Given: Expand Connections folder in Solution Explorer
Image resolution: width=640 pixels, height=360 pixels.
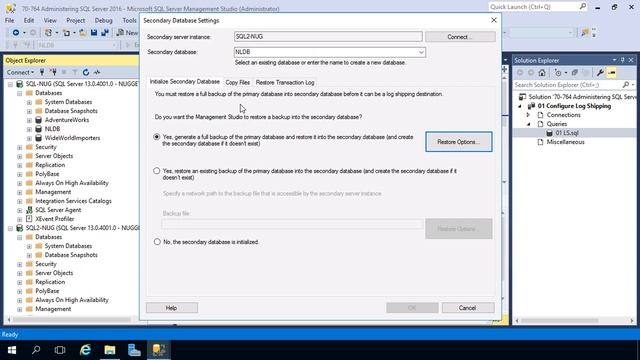Looking at the screenshot, I should [529, 115].
